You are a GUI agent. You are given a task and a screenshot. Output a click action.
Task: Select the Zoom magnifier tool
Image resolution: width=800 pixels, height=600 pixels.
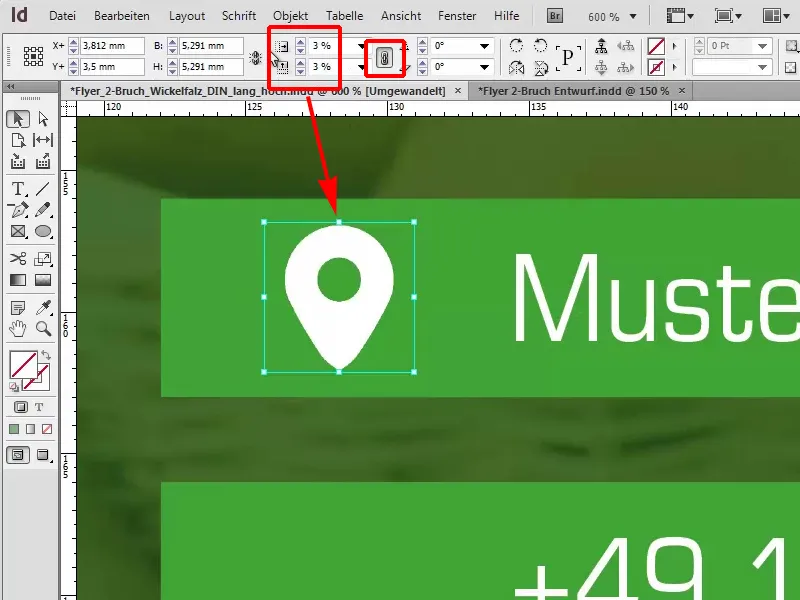(x=43, y=329)
